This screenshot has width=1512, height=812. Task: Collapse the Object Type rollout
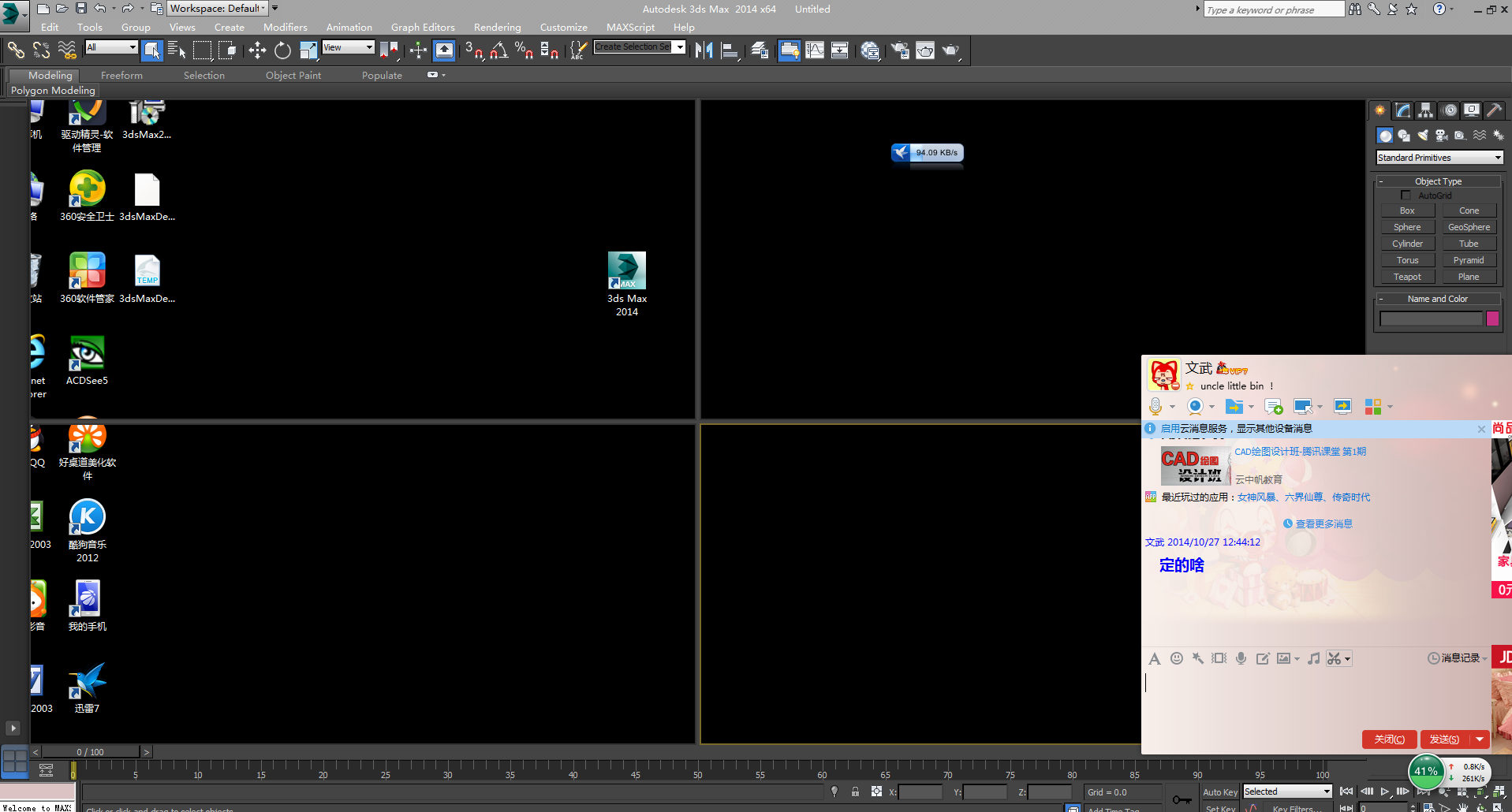point(1438,181)
